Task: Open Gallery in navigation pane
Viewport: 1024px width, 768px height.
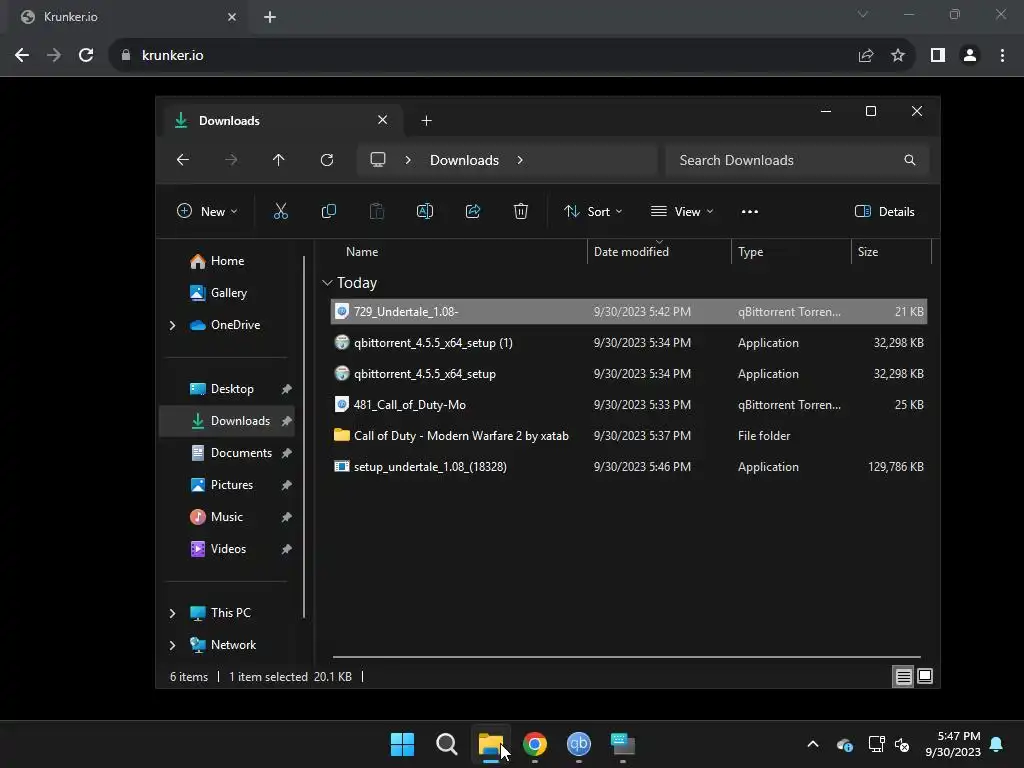Action: click(228, 293)
